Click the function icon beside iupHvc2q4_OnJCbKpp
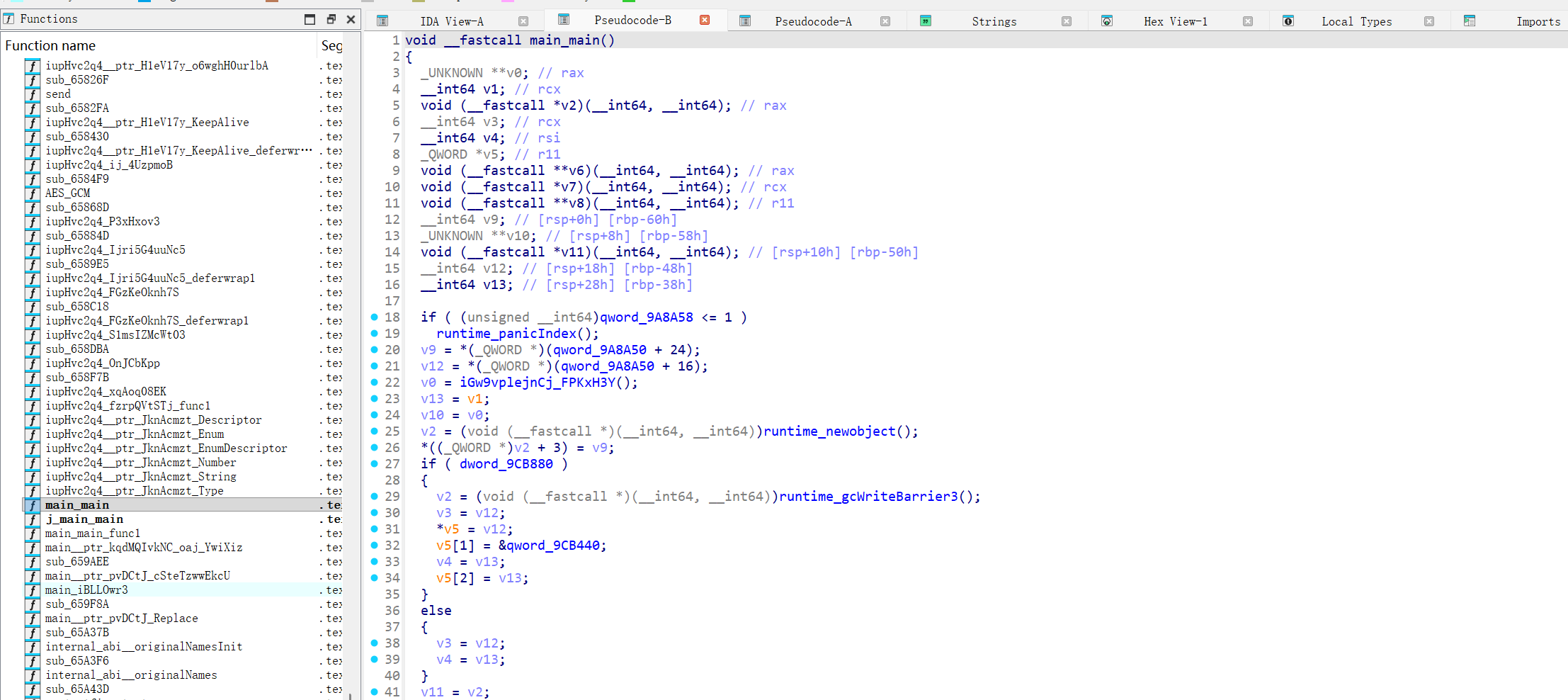Image resolution: width=1568 pixels, height=700 pixels. click(33, 363)
